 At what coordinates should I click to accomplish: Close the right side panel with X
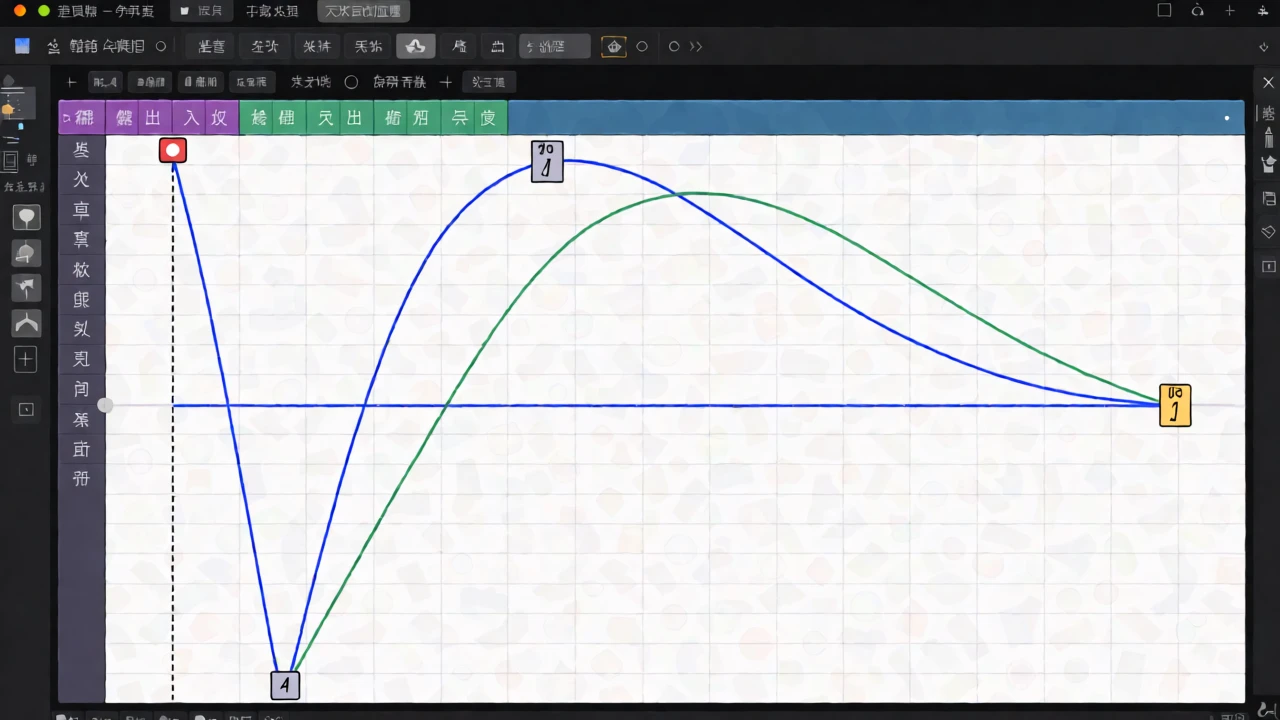coord(1268,82)
